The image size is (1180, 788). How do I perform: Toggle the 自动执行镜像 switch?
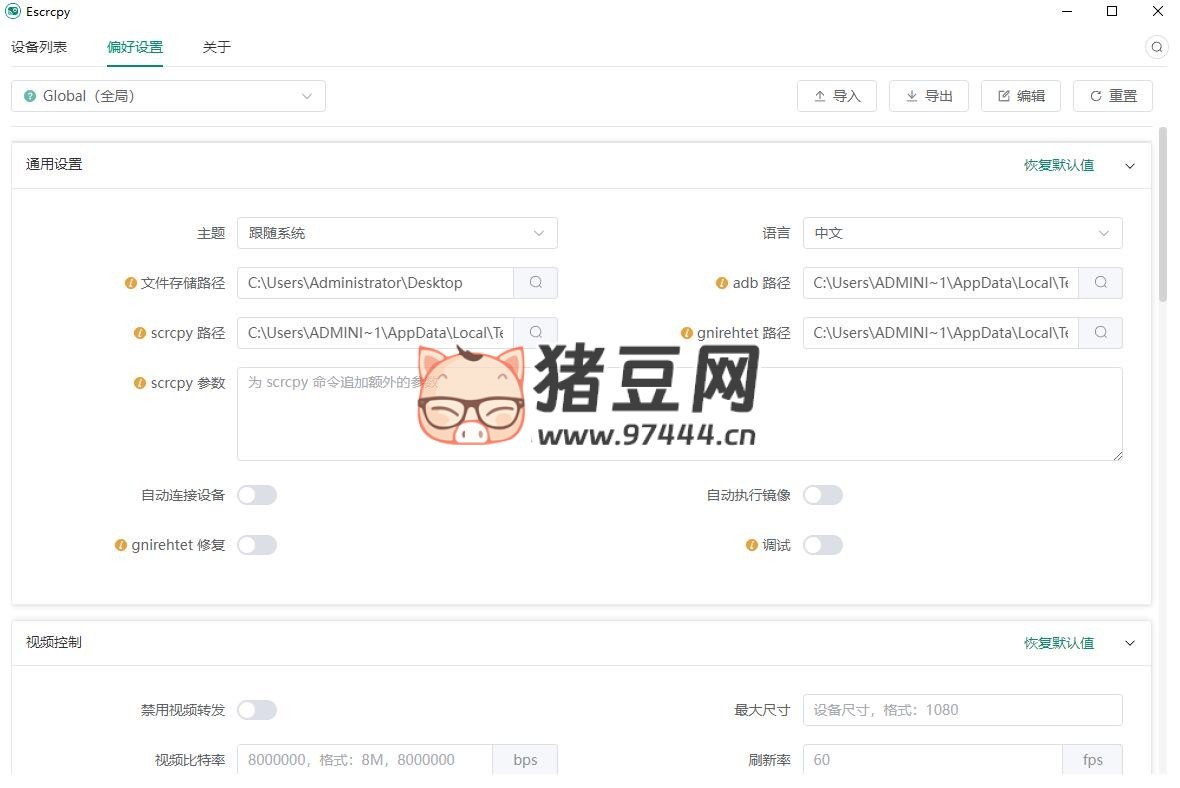click(823, 495)
